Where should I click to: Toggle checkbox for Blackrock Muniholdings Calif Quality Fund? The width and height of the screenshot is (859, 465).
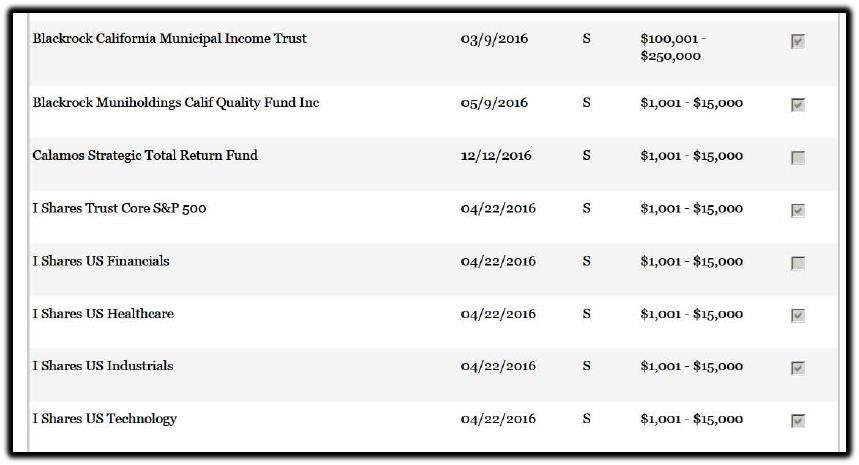(798, 105)
